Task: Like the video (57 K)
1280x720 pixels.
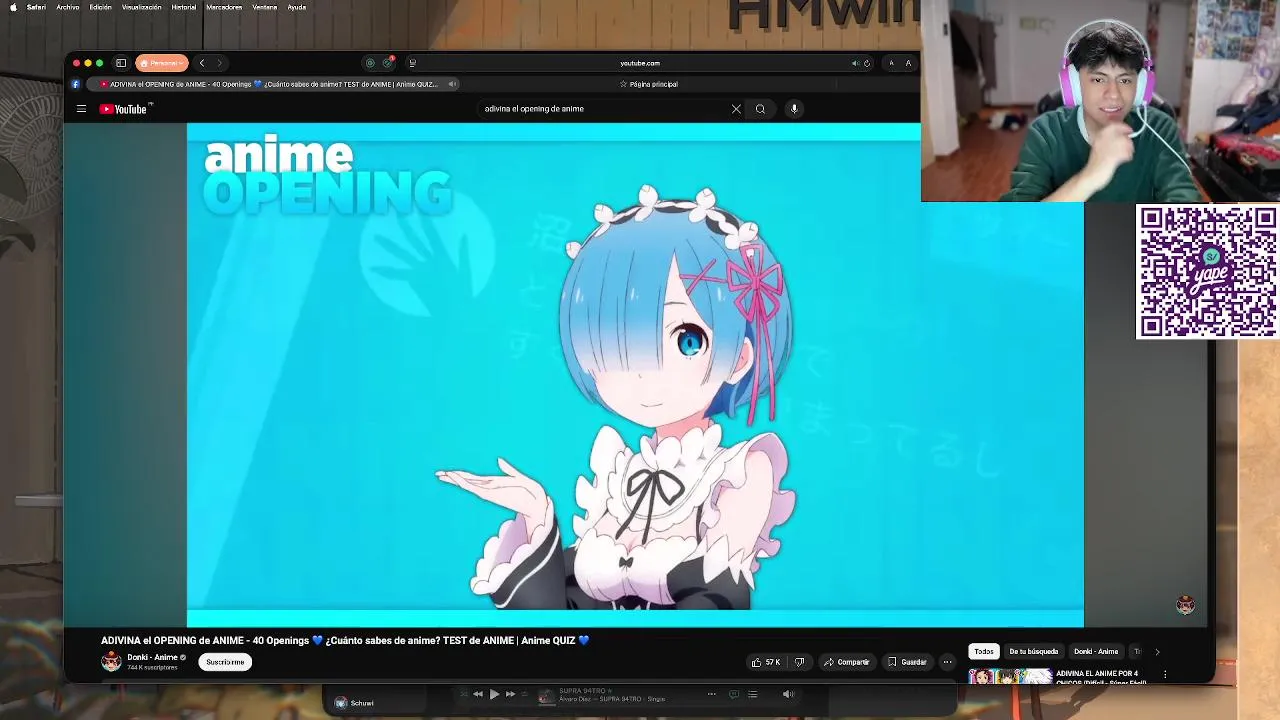Action: coord(765,662)
